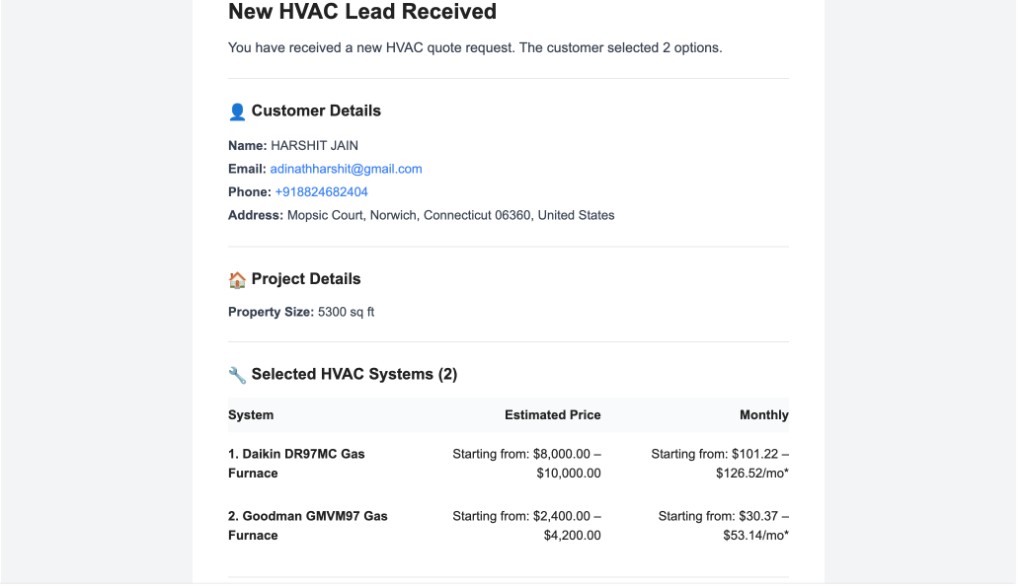Screen dimensions: 1024x587
Task: Click the System column header
Action: [251, 415]
